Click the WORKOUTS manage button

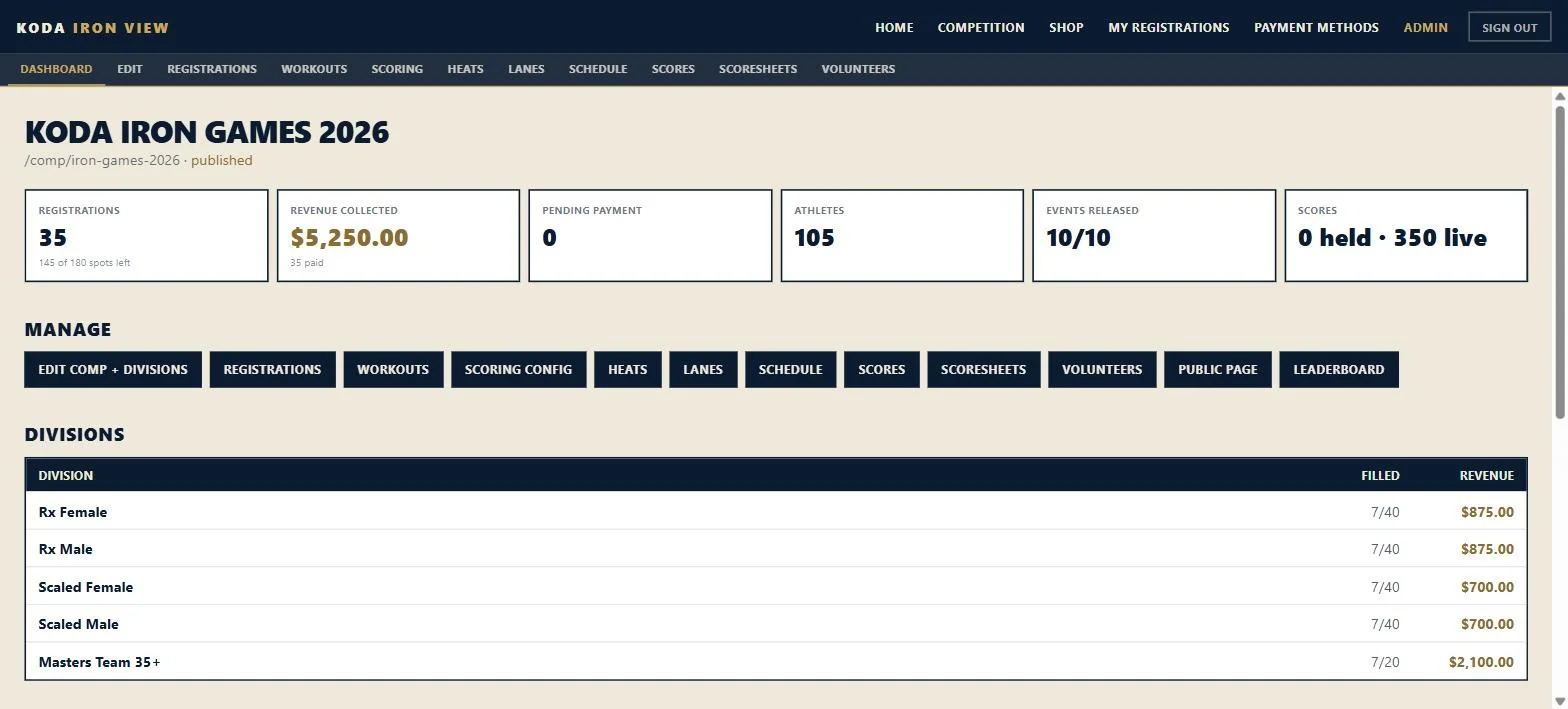point(393,369)
